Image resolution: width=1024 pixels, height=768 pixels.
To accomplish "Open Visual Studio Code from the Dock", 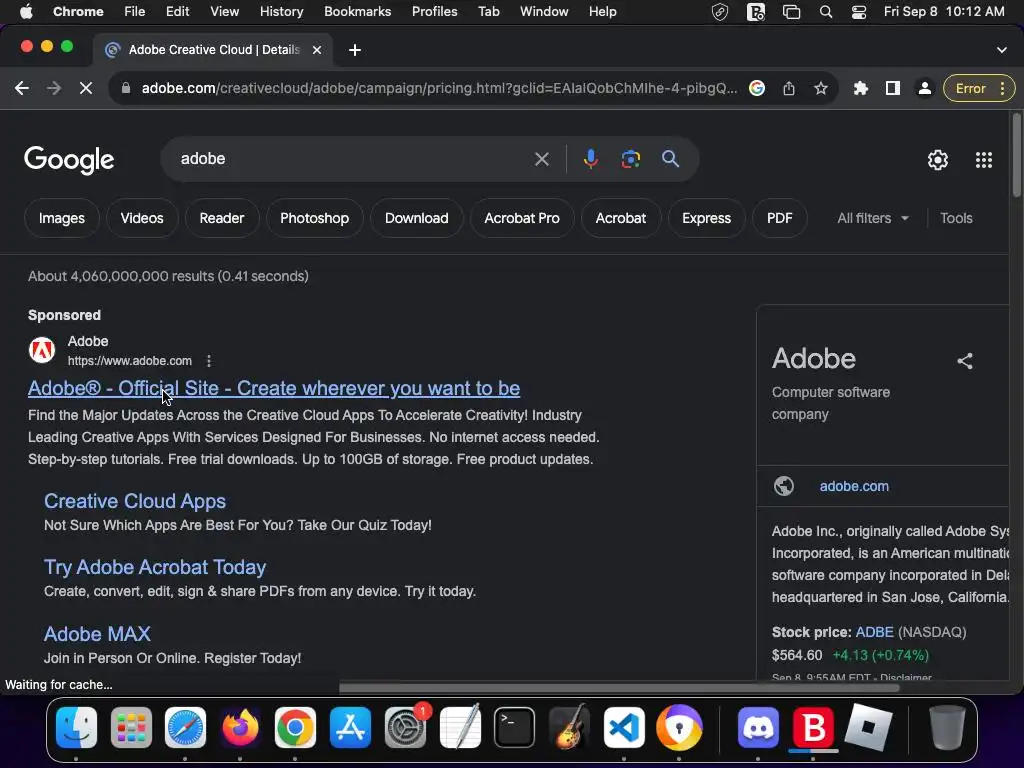I will 624,727.
